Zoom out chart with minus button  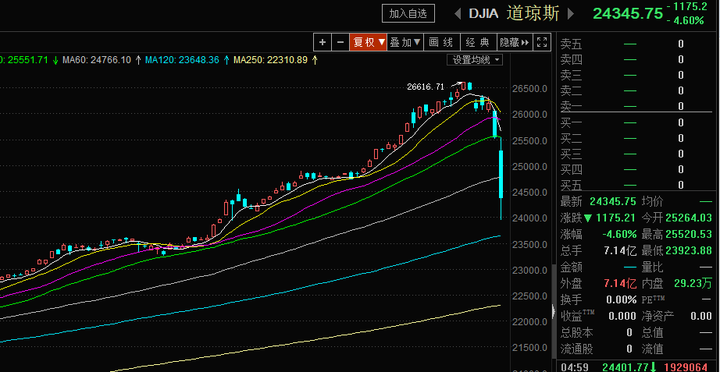[340, 42]
